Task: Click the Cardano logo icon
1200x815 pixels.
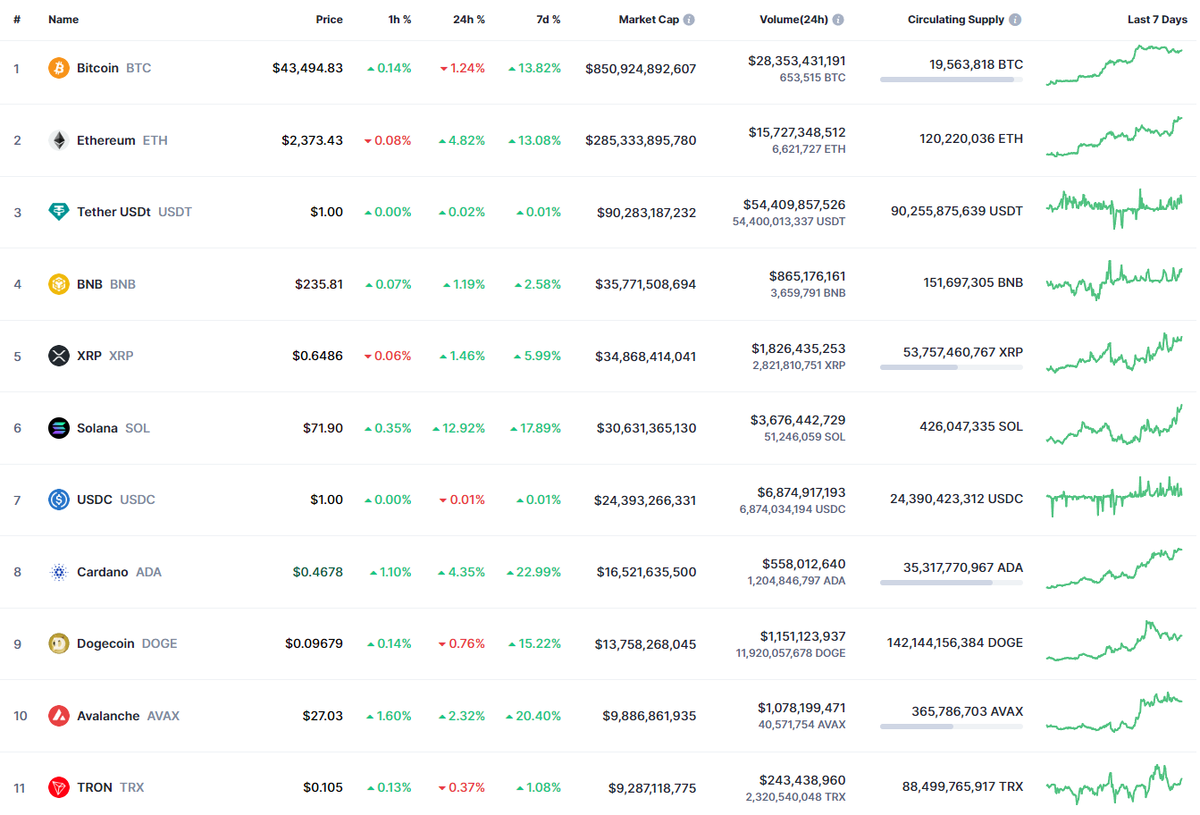Action: tap(59, 572)
